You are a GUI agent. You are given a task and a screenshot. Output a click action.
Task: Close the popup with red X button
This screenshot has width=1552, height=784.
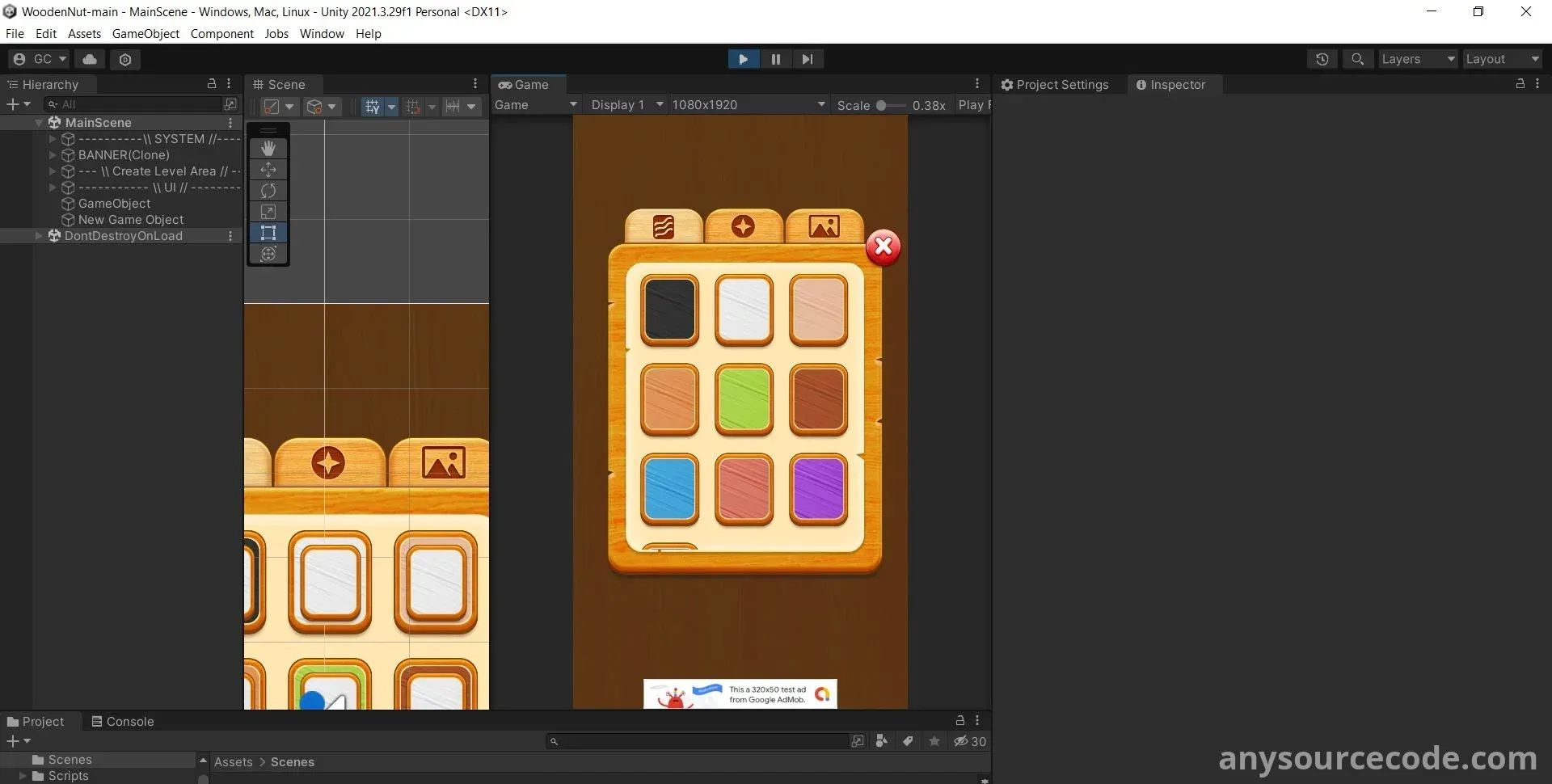[x=883, y=247]
